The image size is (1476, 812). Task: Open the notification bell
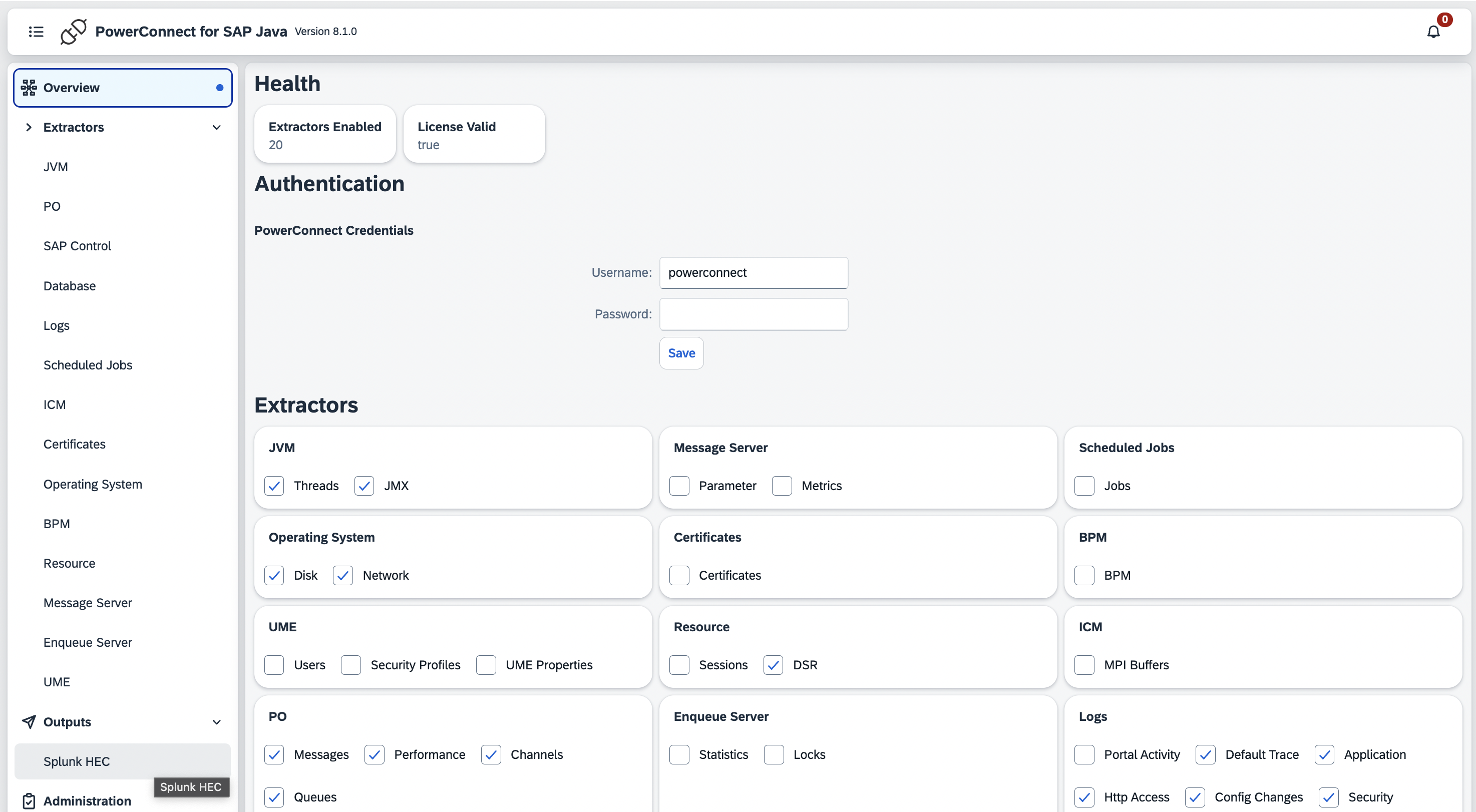click(1433, 32)
